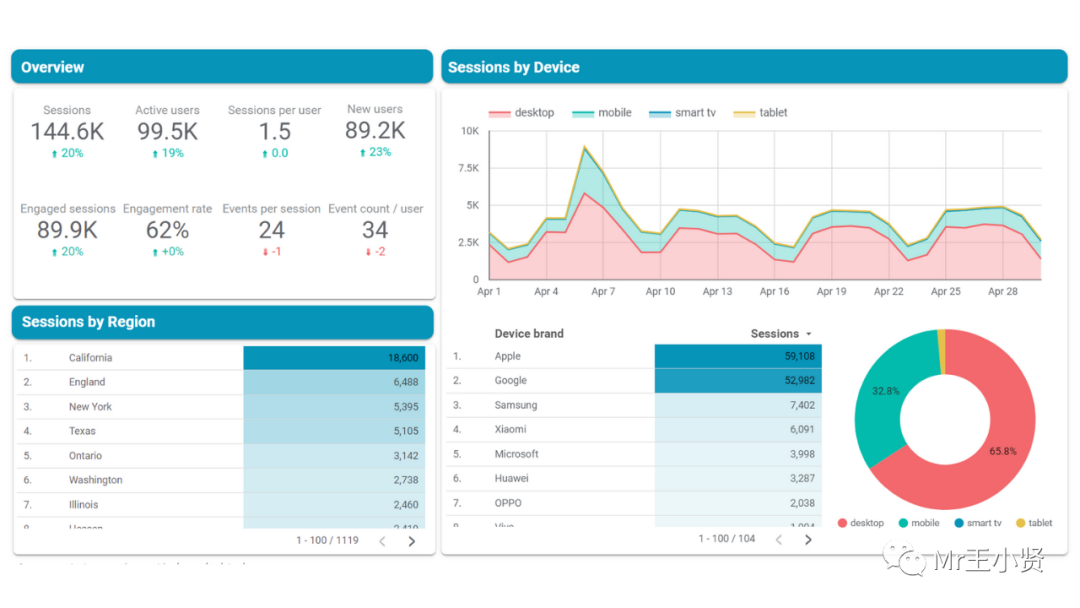
Task: Click the Sessions by Device section header
Action: point(754,67)
